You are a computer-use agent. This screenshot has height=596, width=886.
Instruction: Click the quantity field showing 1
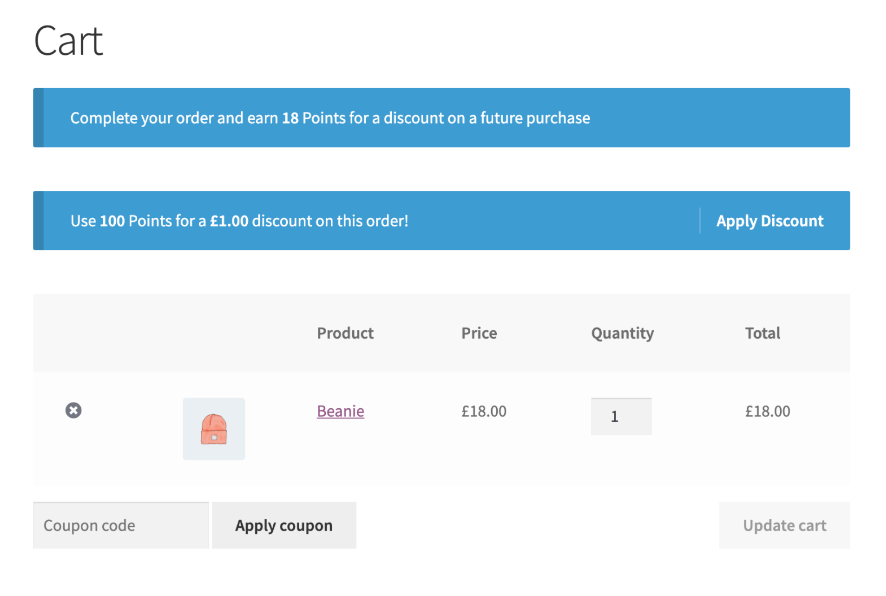[620, 416]
